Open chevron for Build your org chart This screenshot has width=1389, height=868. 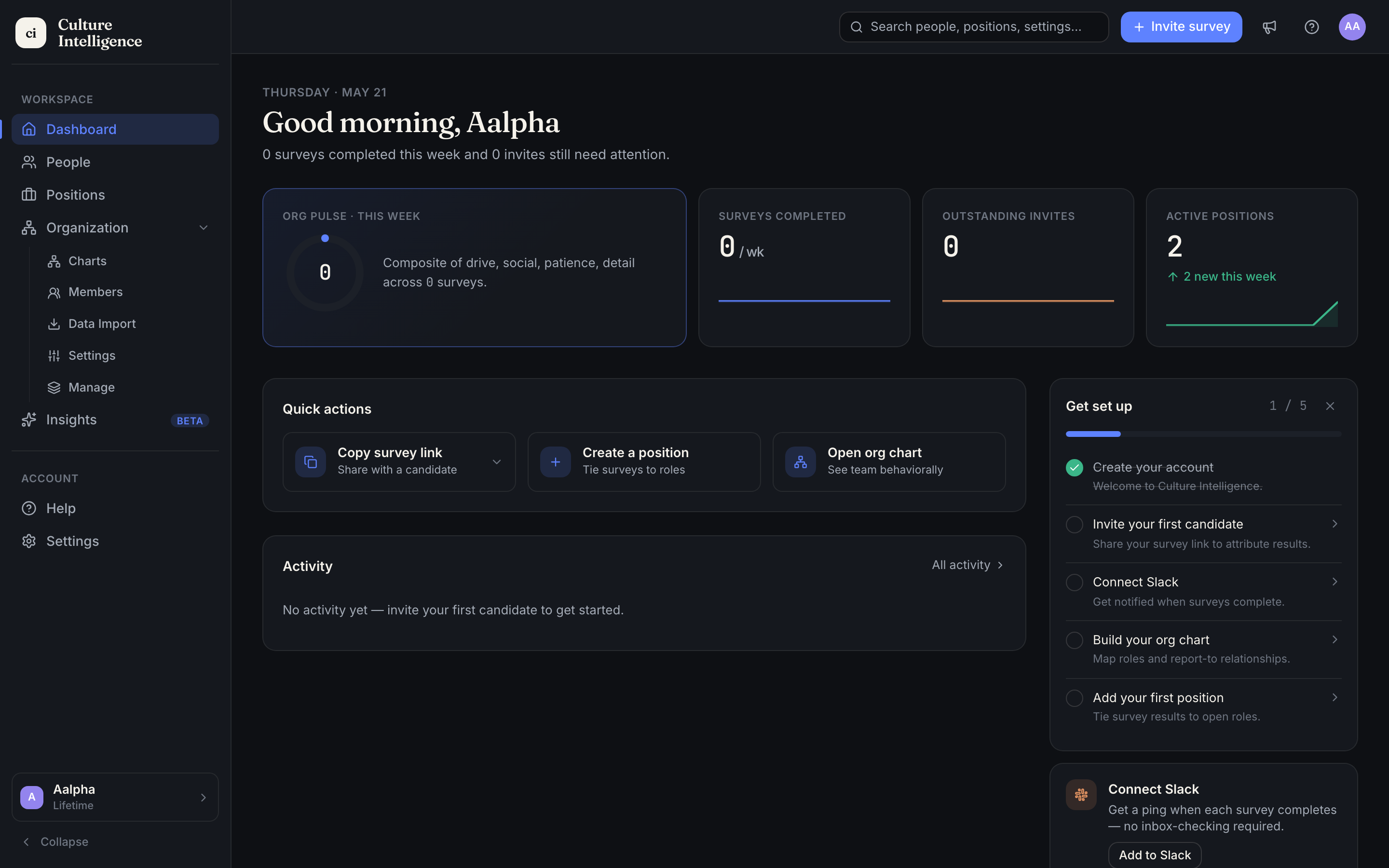click(1335, 639)
